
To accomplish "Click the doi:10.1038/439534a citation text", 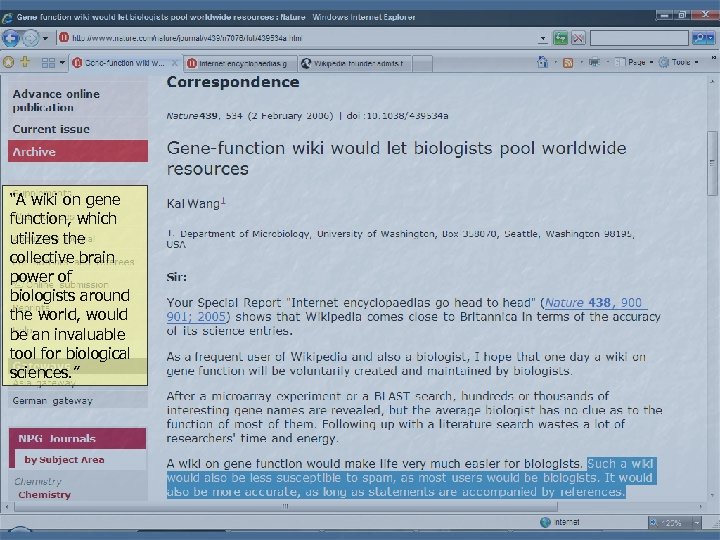I will (x=398, y=116).
